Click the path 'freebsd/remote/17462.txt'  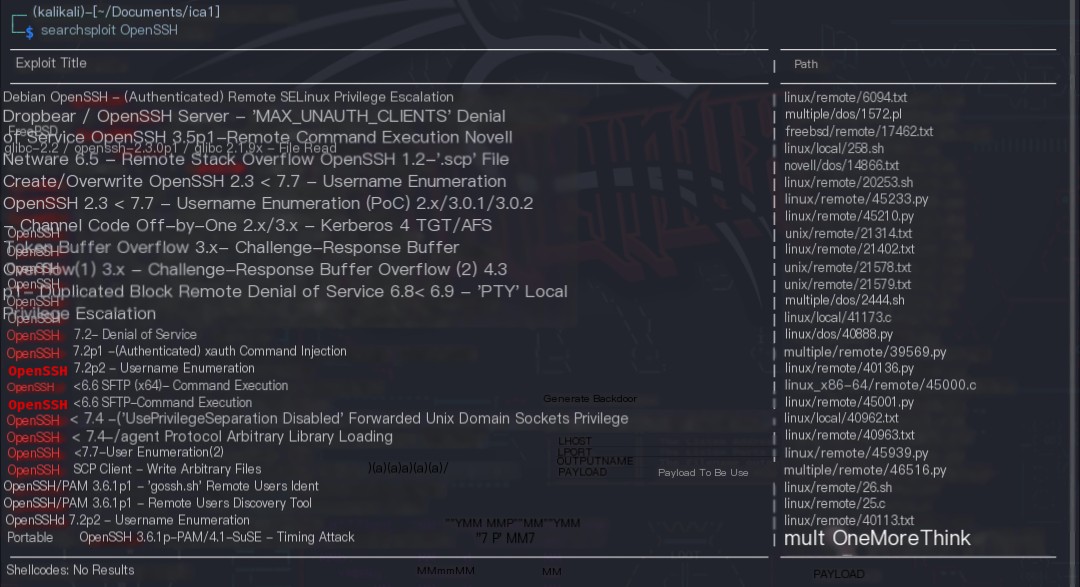pyautogui.click(x=859, y=132)
